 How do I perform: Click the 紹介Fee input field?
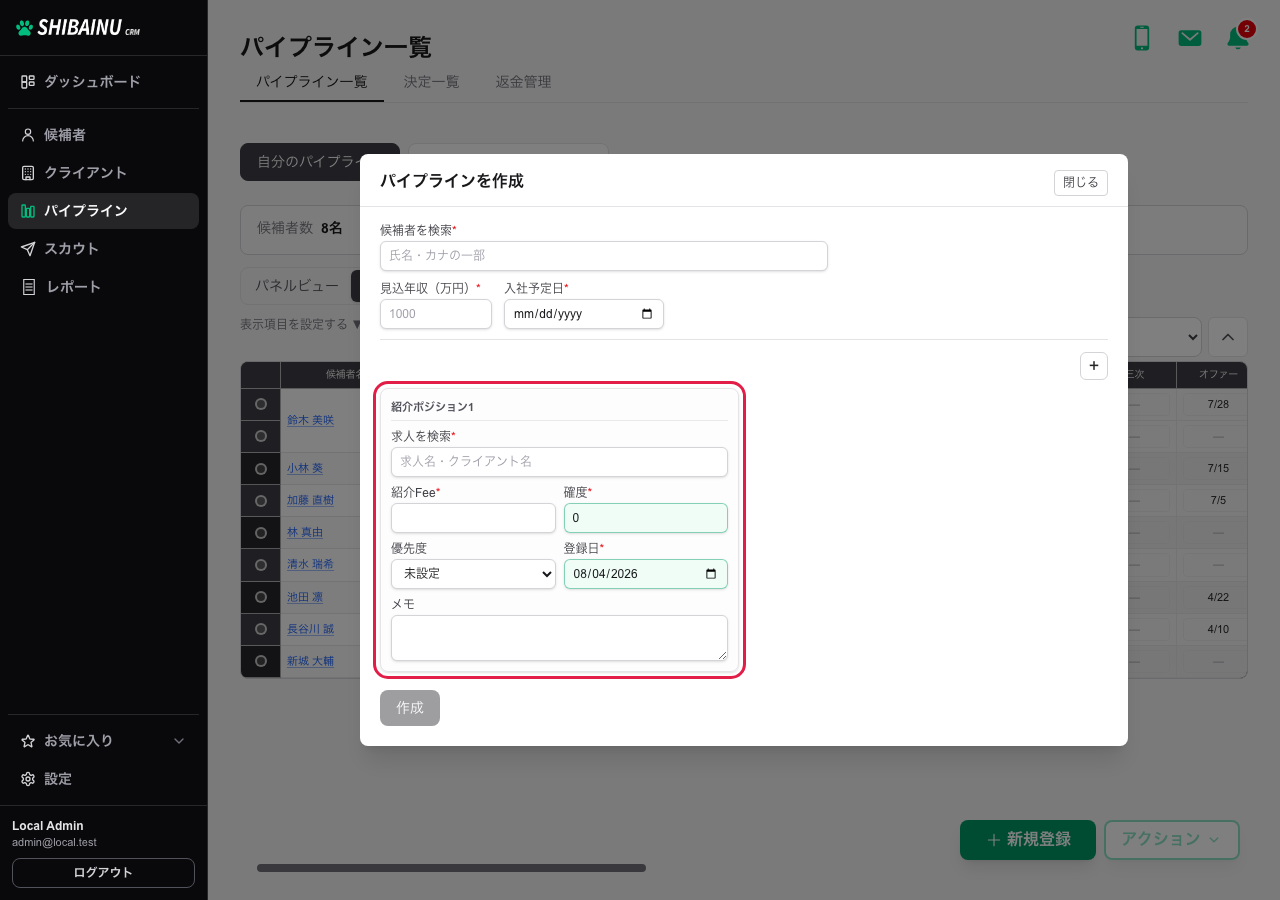click(473, 518)
